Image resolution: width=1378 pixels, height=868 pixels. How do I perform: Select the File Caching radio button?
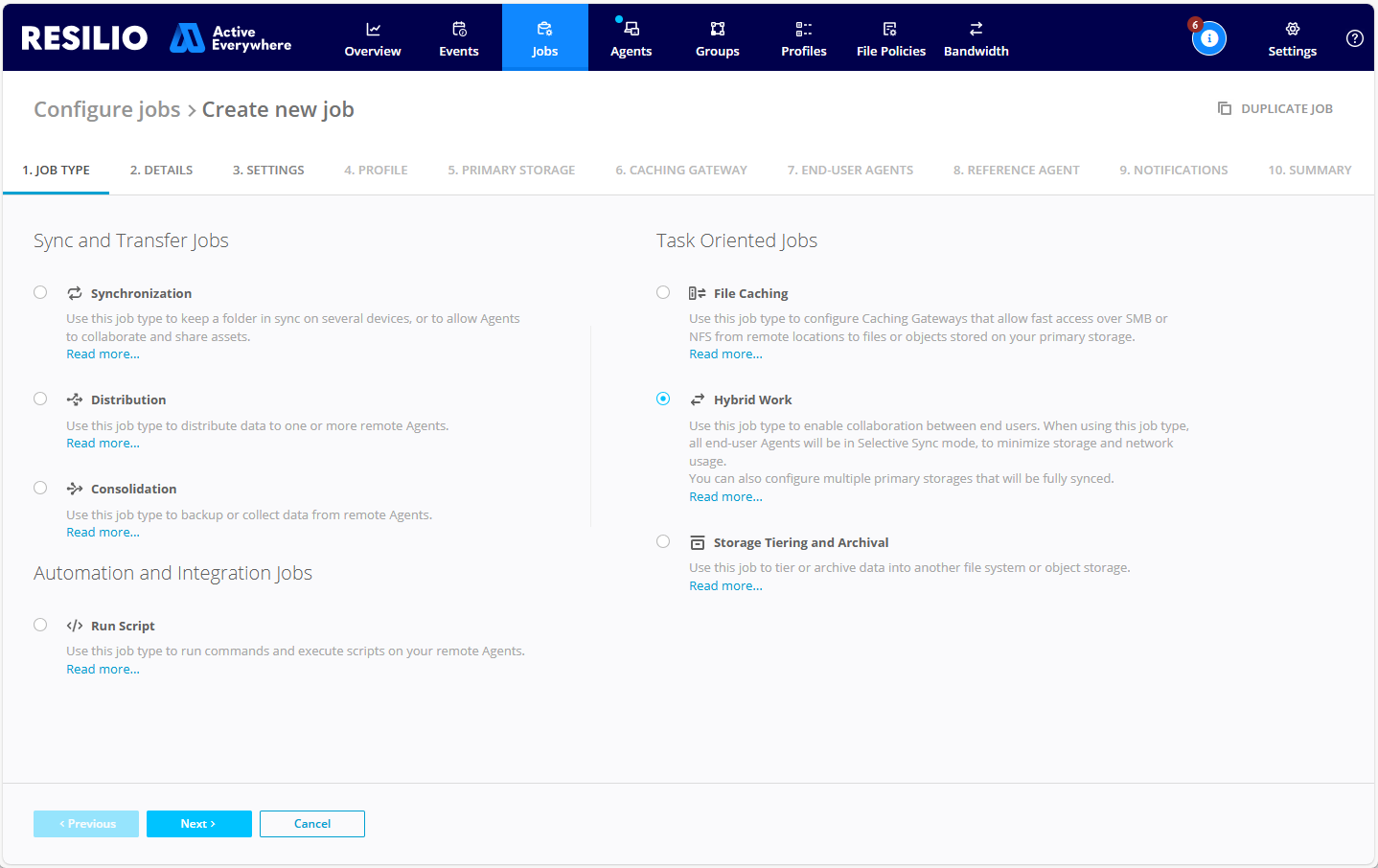(x=663, y=293)
